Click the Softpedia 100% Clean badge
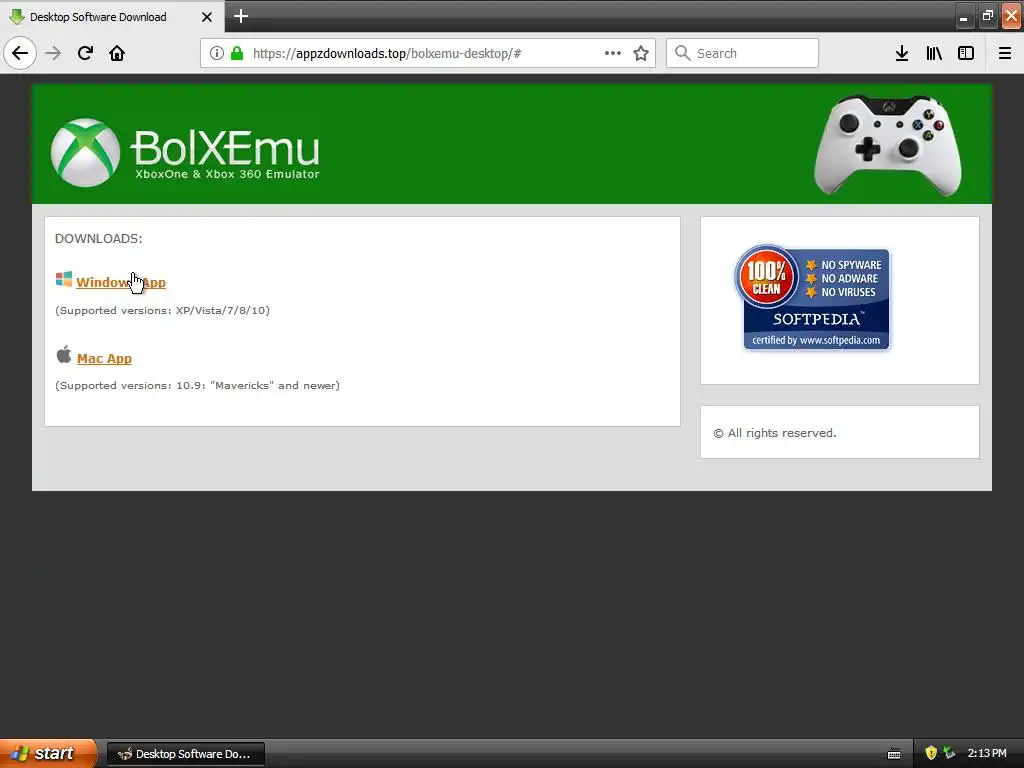1024x768 pixels. (812, 297)
